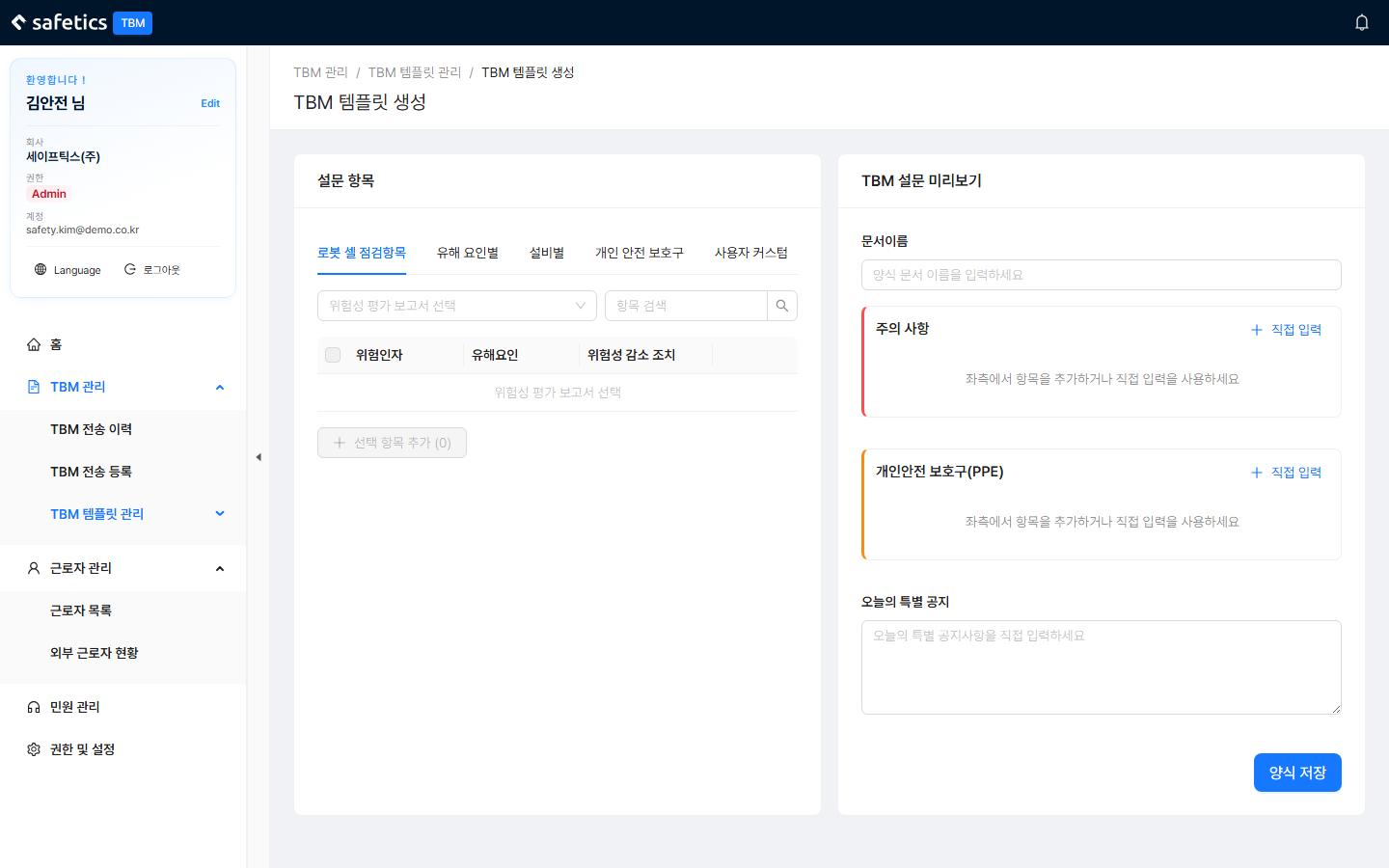Click the 로그아웃 link

(162, 270)
